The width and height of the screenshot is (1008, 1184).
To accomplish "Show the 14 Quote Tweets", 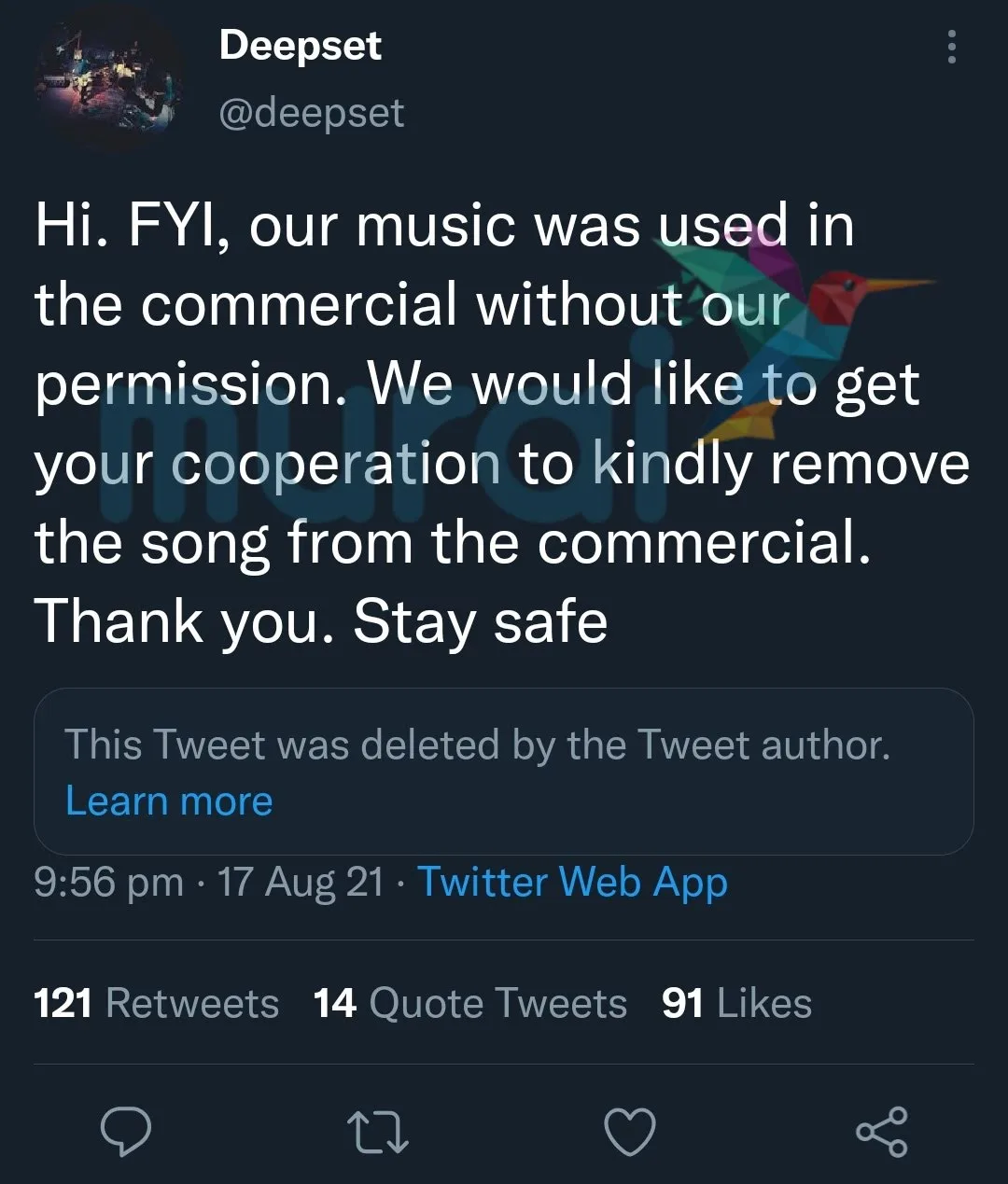I will pos(469,1004).
